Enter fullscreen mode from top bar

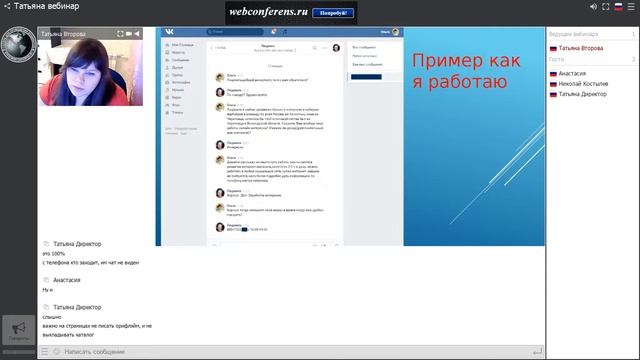pos(606,7)
